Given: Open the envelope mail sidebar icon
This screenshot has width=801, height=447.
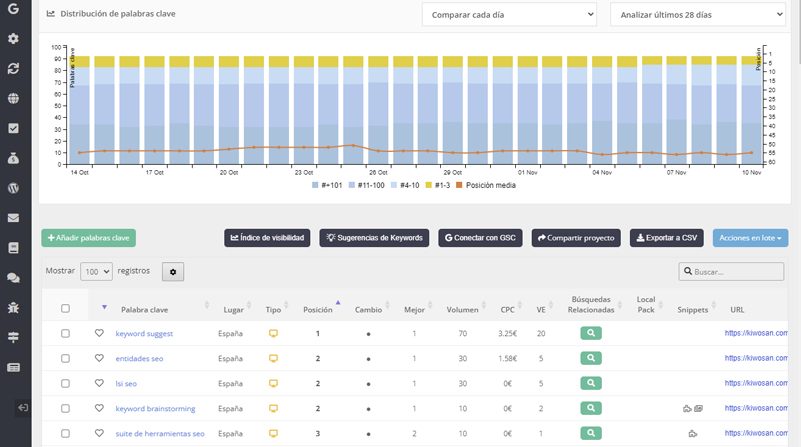Looking at the screenshot, I should point(13,218).
